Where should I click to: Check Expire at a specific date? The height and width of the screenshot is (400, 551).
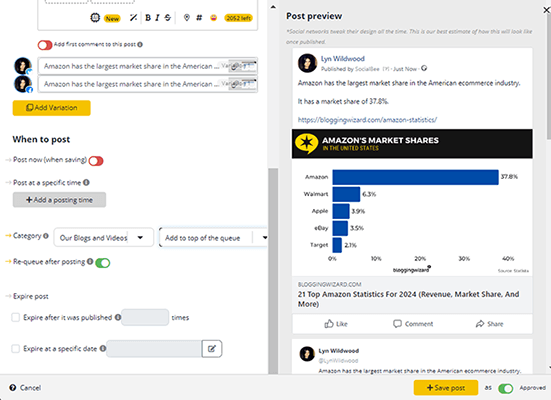[15, 349]
